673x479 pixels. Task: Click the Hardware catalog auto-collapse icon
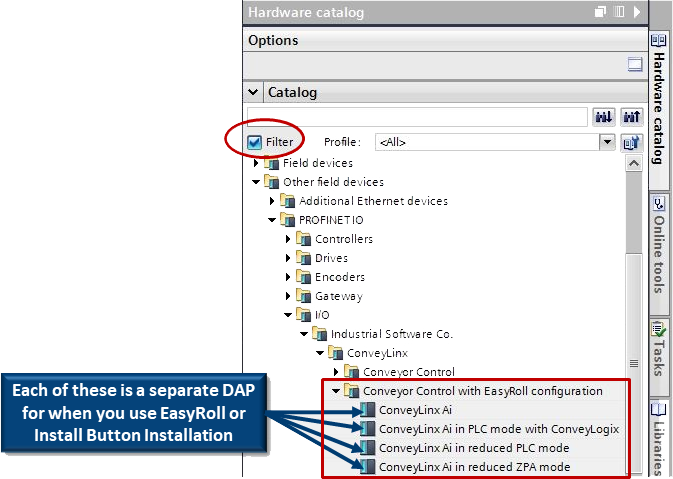(618, 12)
